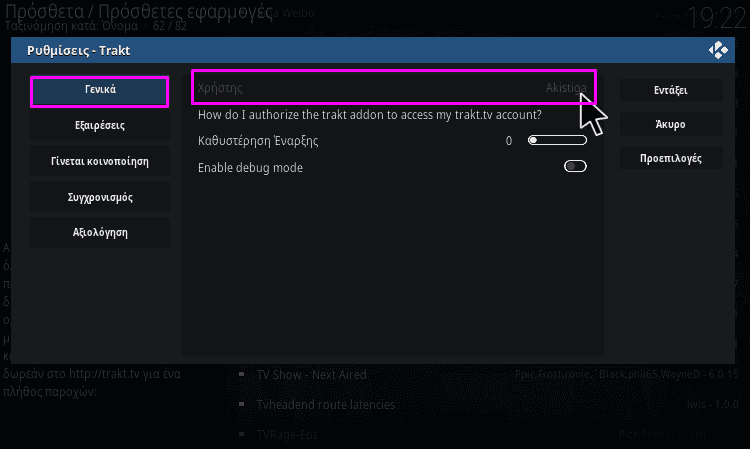Select the Γενικά settings category
Viewport: 750px width, 449px height.
[x=99, y=91]
